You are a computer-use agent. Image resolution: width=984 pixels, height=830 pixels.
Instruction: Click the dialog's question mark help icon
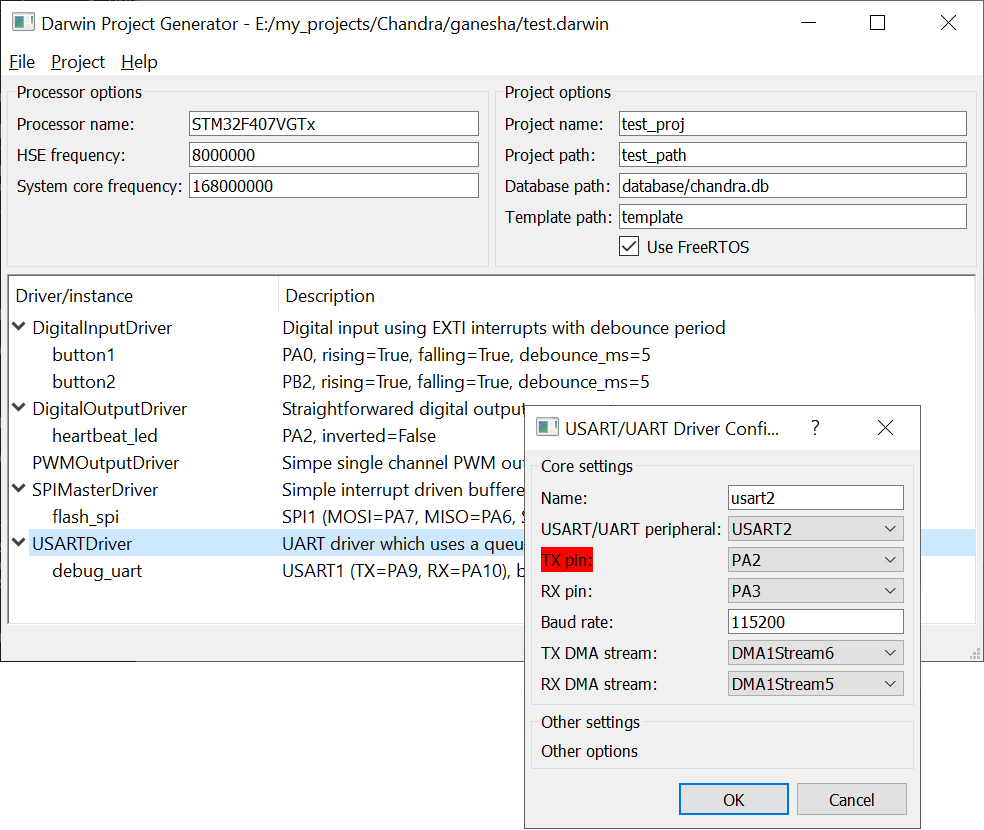[x=815, y=428]
